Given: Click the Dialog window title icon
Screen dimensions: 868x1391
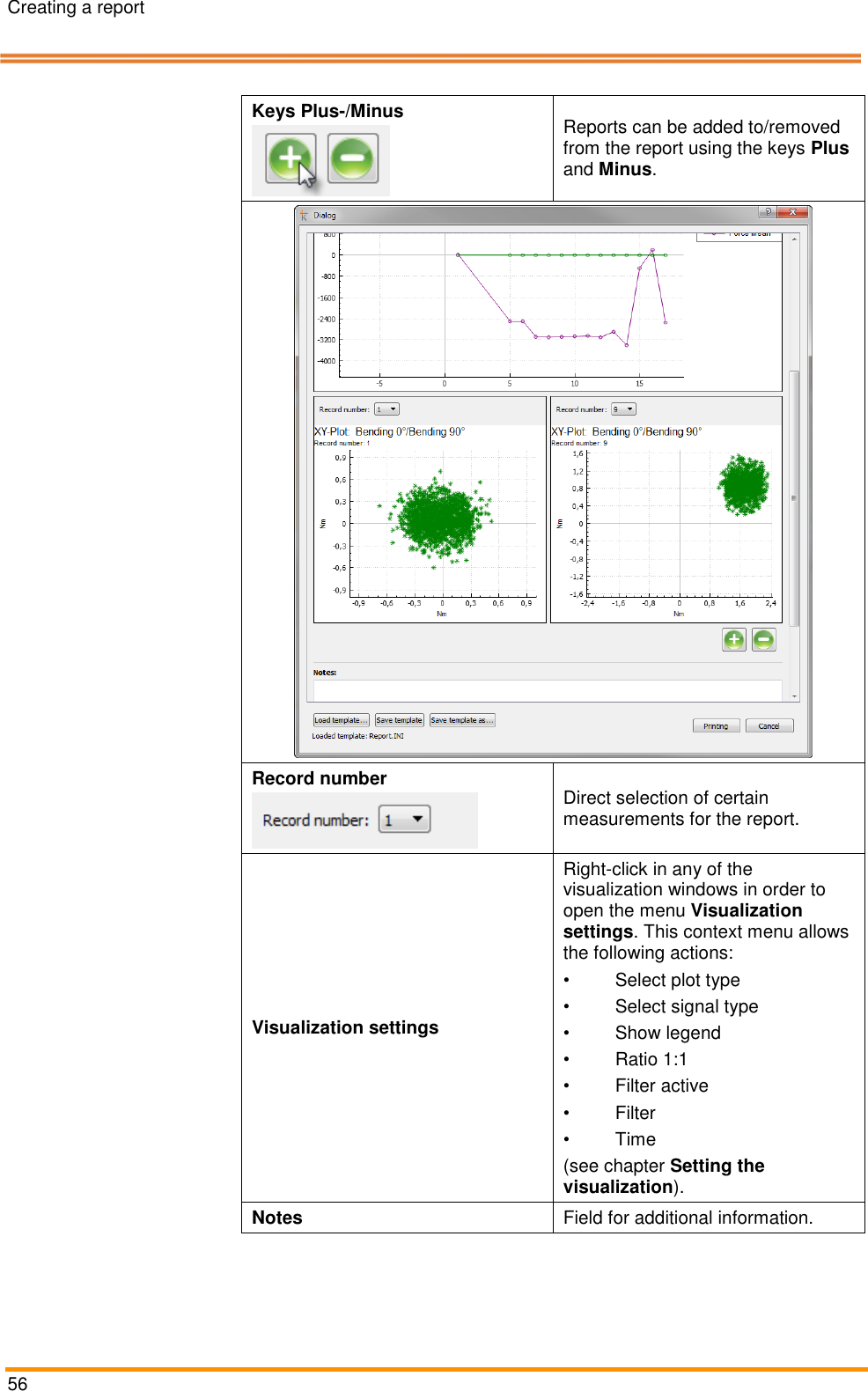Looking at the screenshot, I should click(x=304, y=215).
